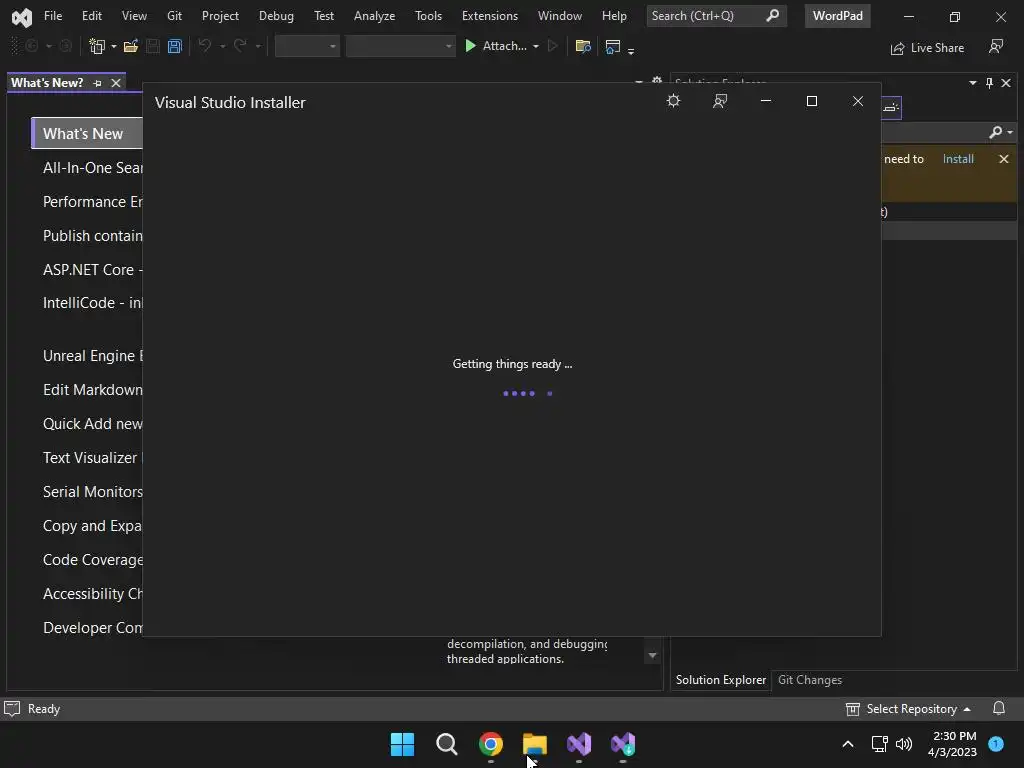Select What's New list heading
Image resolution: width=1024 pixels, height=768 pixels.
tap(87, 133)
